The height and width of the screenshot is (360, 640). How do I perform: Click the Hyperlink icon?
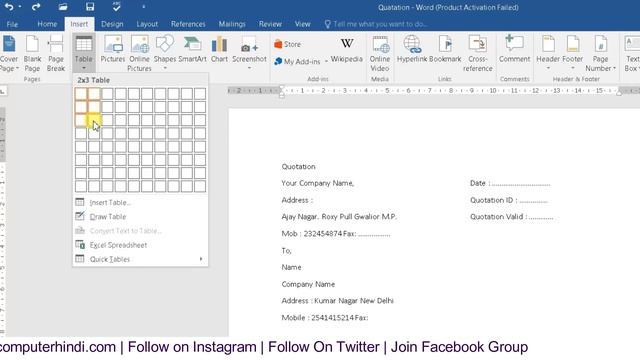click(x=412, y=49)
